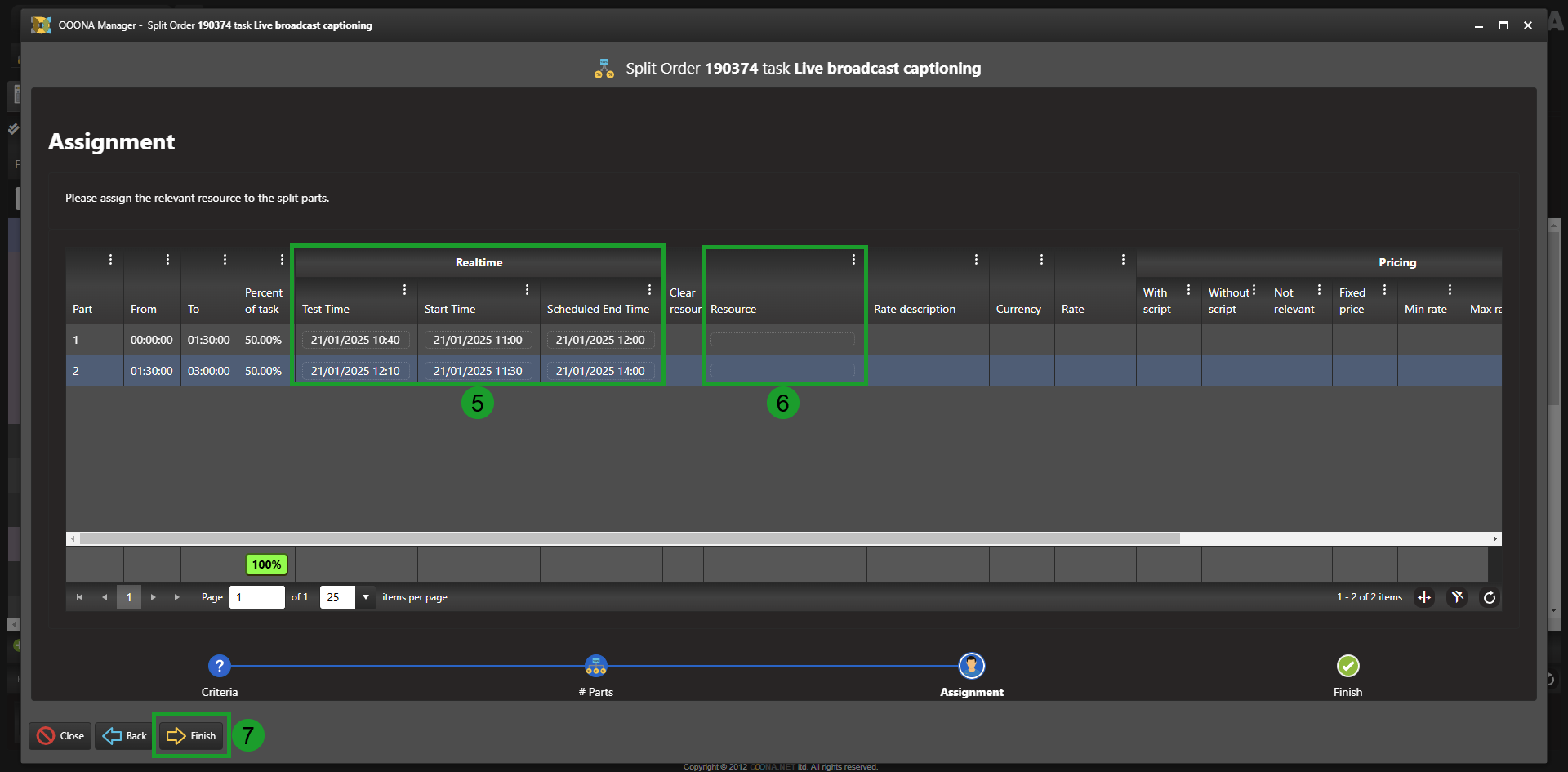Click the Resource field for part 1
Viewport: 1568px width, 772px height.
click(782, 340)
